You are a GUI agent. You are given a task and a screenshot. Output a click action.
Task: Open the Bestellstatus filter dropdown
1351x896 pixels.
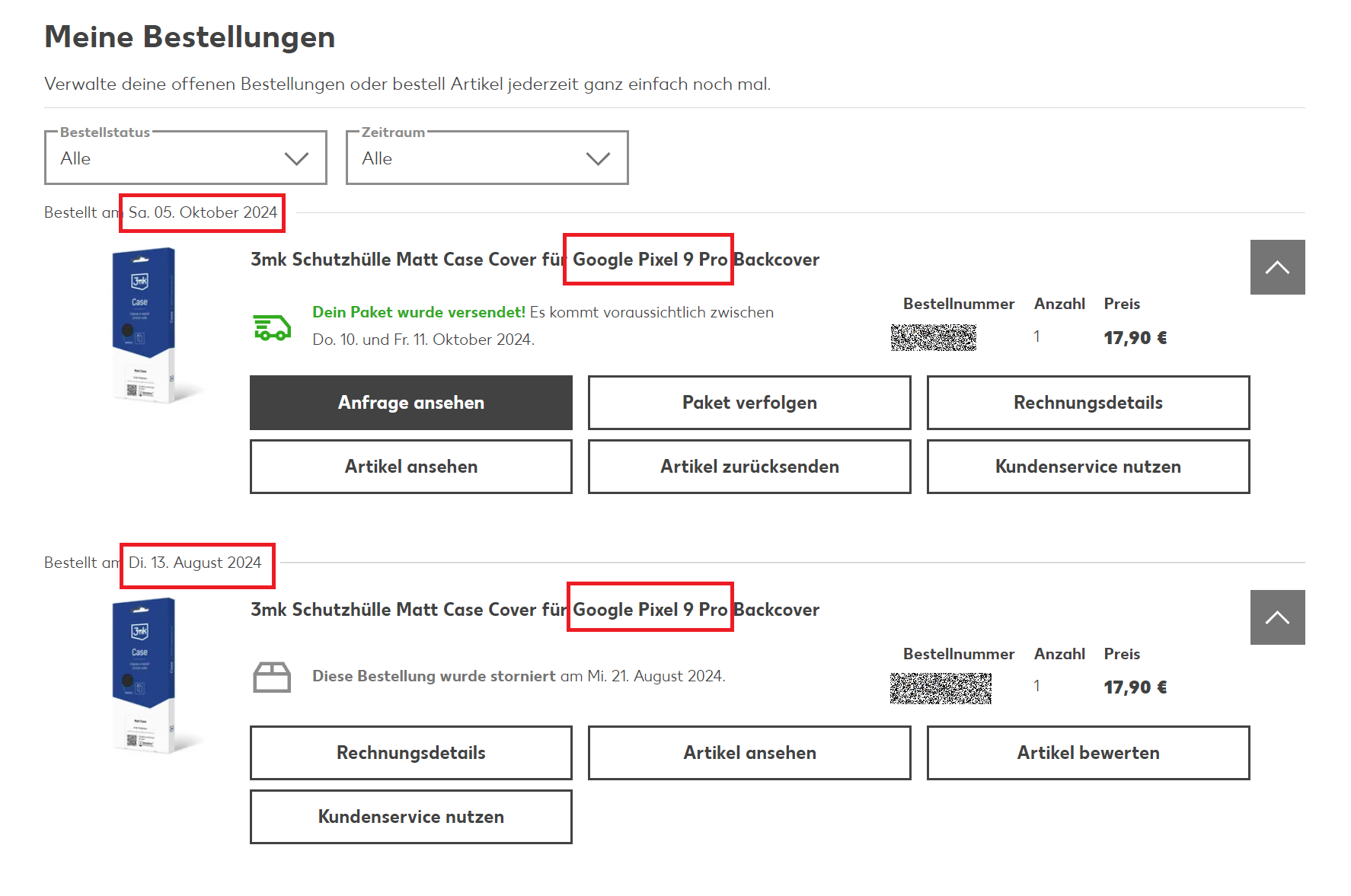[x=185, y=158]
